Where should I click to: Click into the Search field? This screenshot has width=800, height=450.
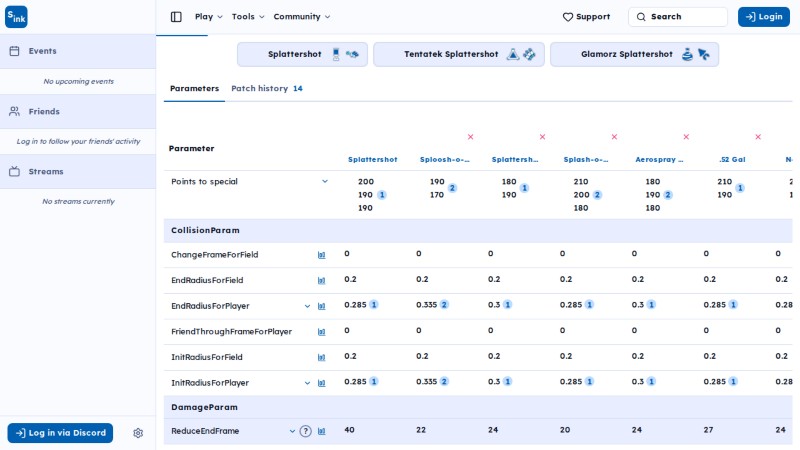click(678, 17)
